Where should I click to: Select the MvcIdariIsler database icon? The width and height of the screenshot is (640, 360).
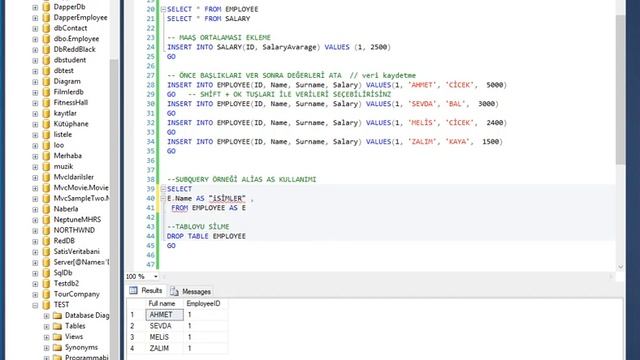pyautogui.click(x=46, y=177)
